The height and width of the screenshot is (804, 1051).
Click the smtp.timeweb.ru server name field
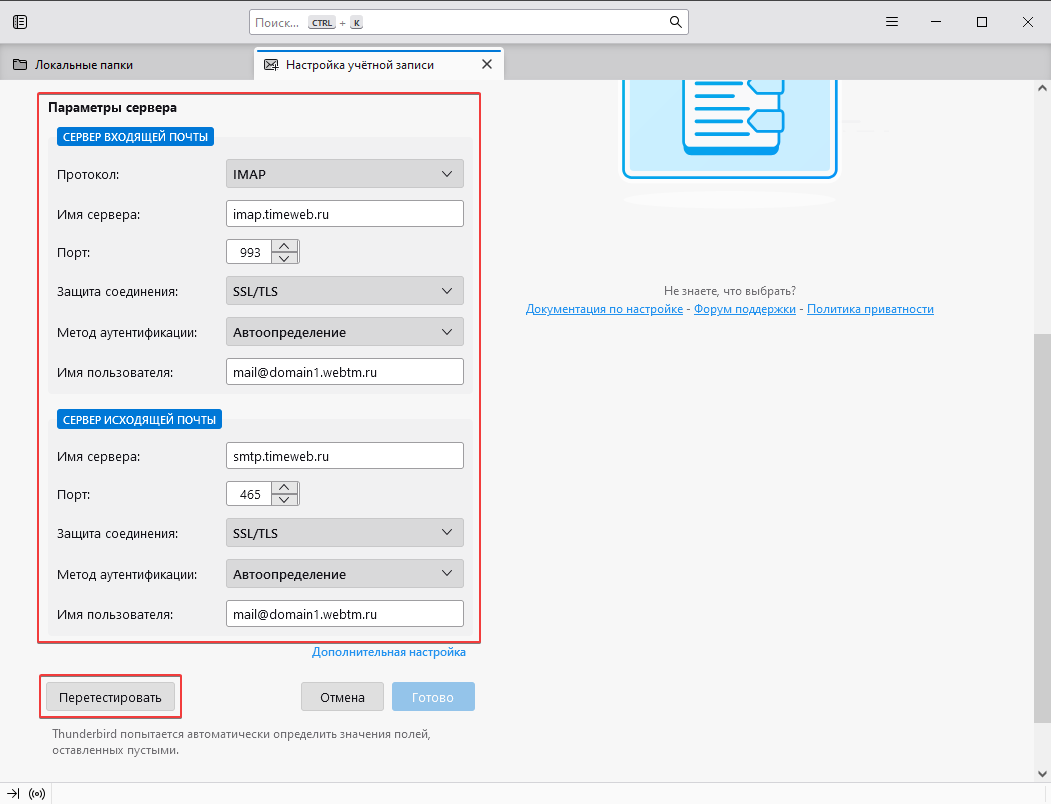(345, 456)
